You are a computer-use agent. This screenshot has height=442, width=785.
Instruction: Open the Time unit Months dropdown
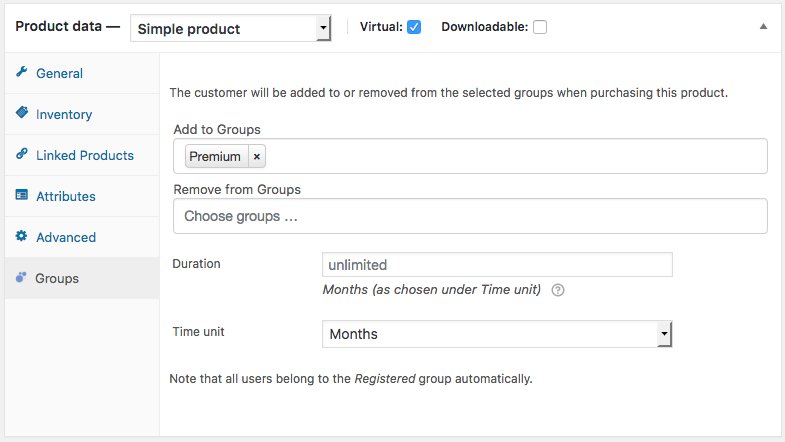497,334
